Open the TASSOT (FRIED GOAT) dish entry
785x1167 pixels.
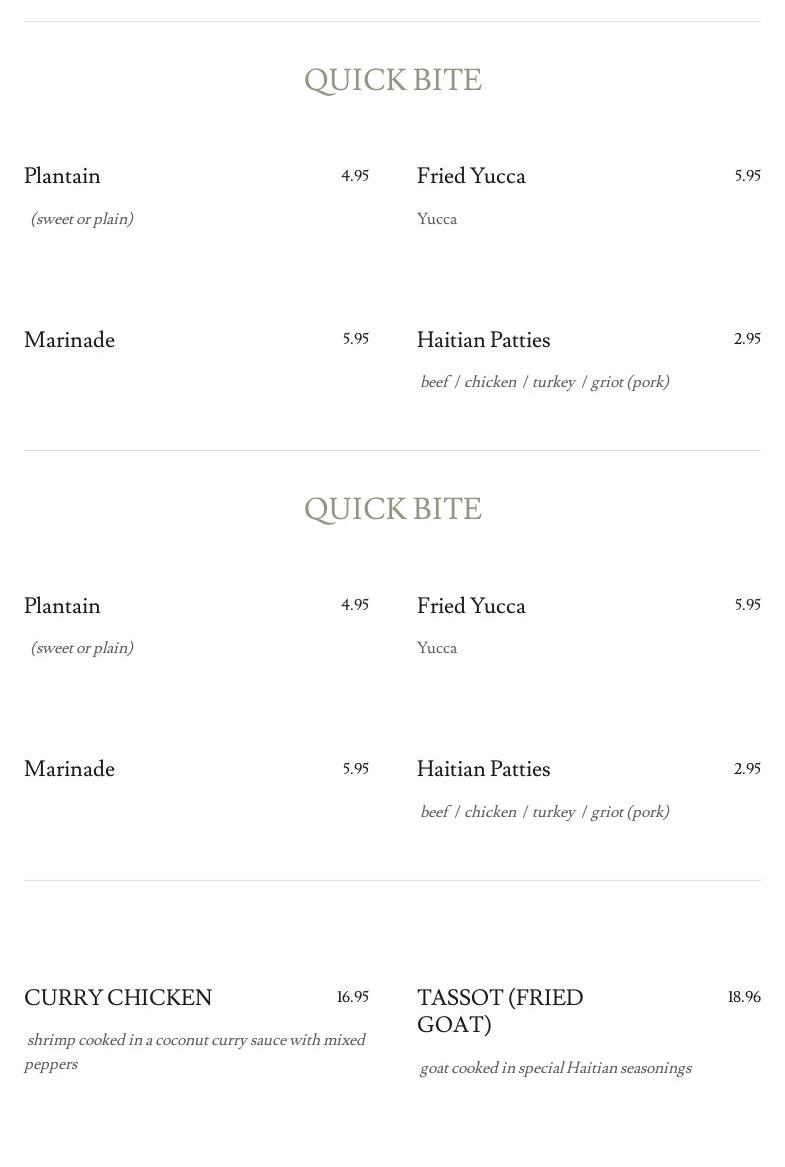pyautogui.click(x=500, y=1011)
